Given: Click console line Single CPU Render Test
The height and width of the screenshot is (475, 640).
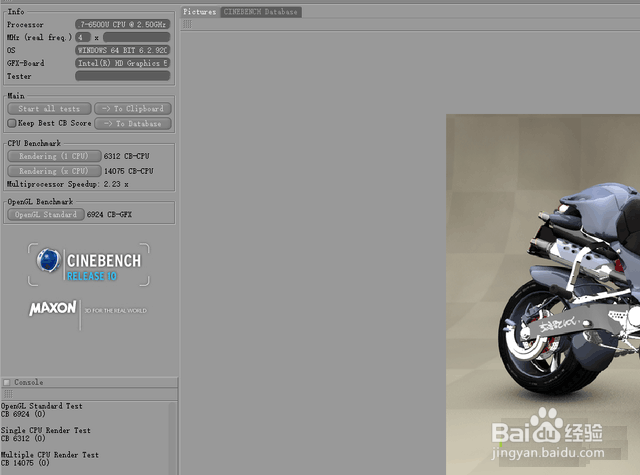Looking at the screenshot, I should click(x=46, y=430).
